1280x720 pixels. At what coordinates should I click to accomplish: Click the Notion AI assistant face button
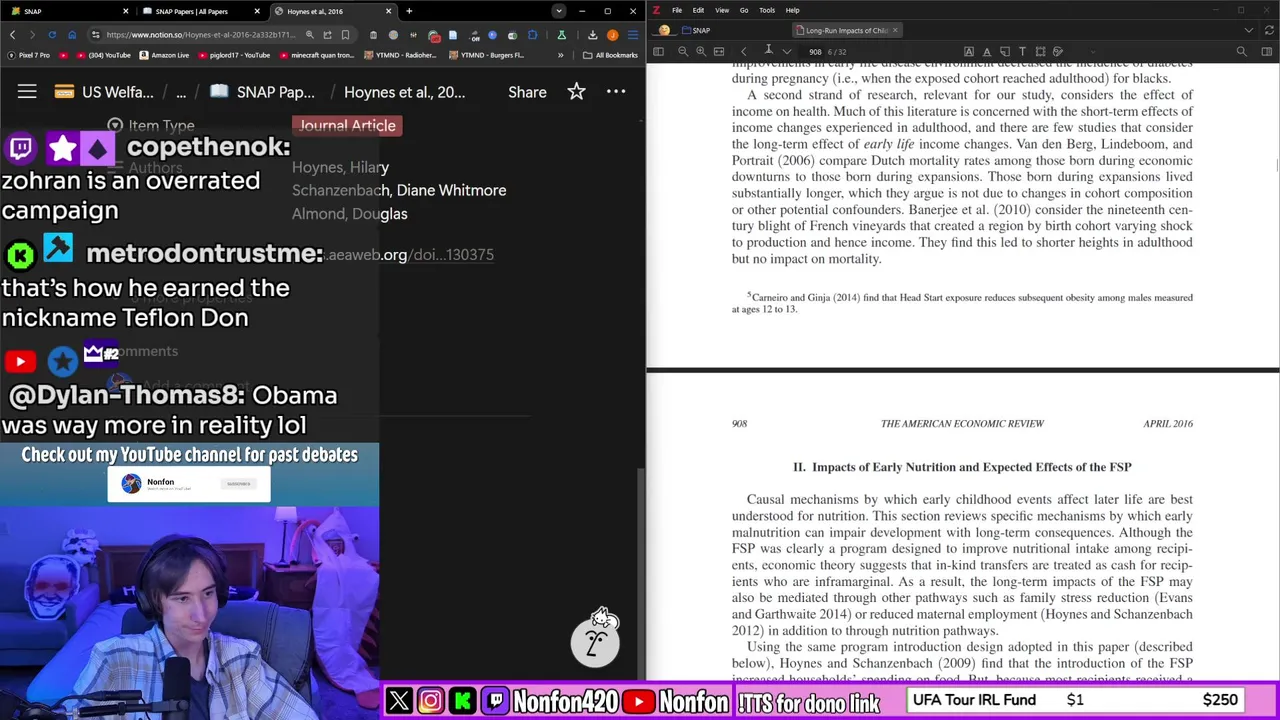[595, 640]
